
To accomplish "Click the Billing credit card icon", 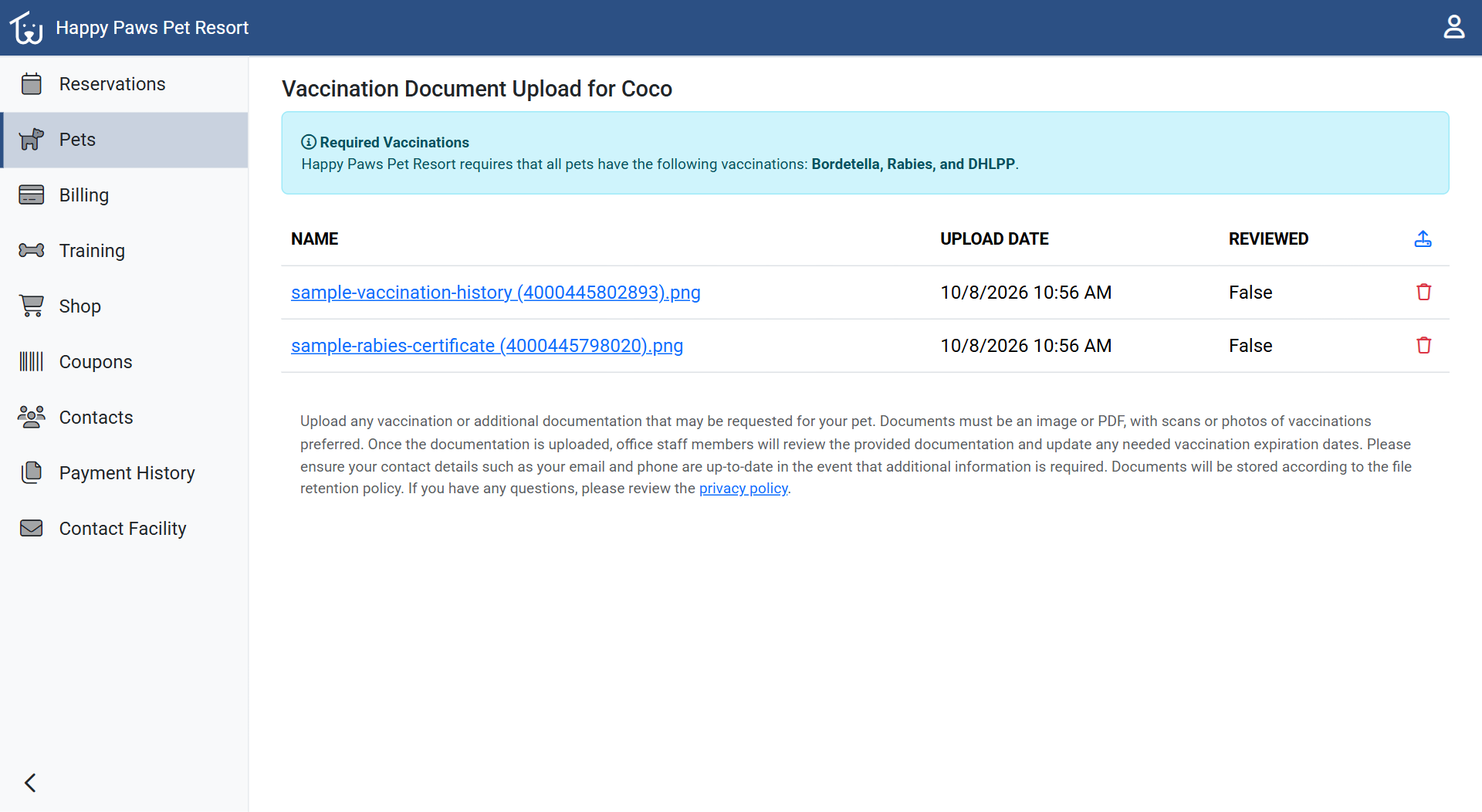I will click(32, 195).
